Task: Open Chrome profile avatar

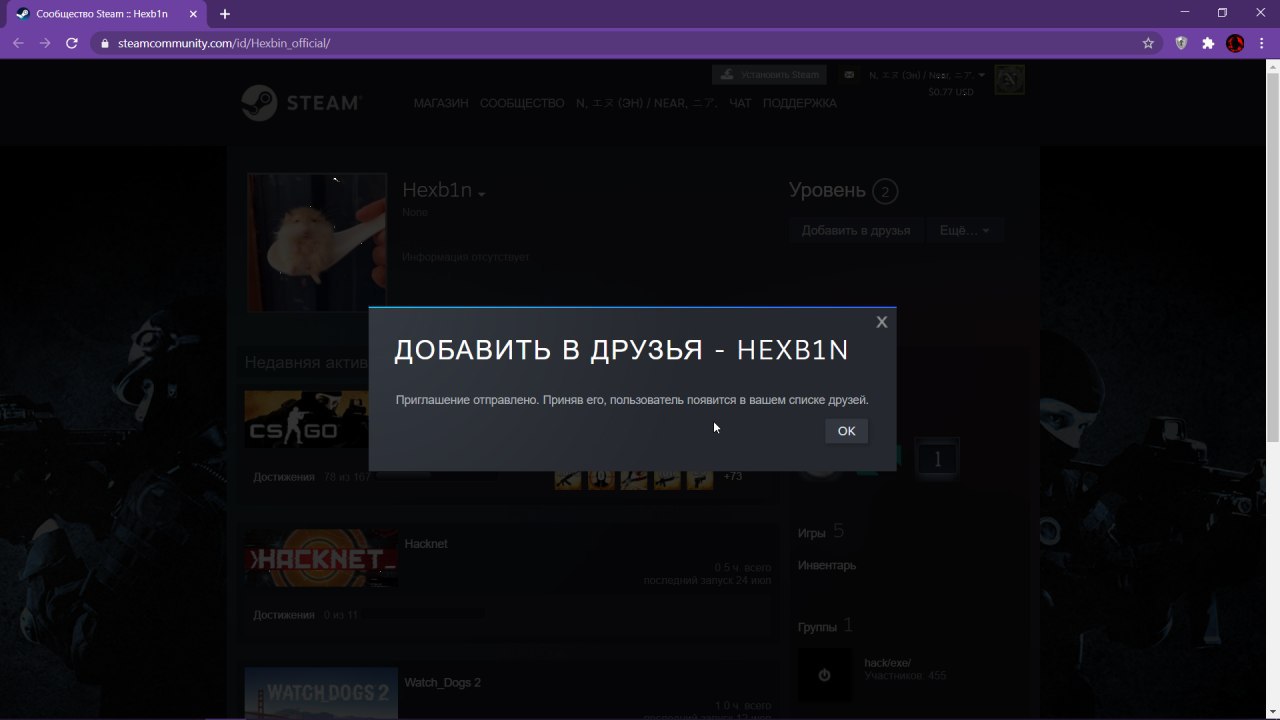Action: tap(1235, 43)
